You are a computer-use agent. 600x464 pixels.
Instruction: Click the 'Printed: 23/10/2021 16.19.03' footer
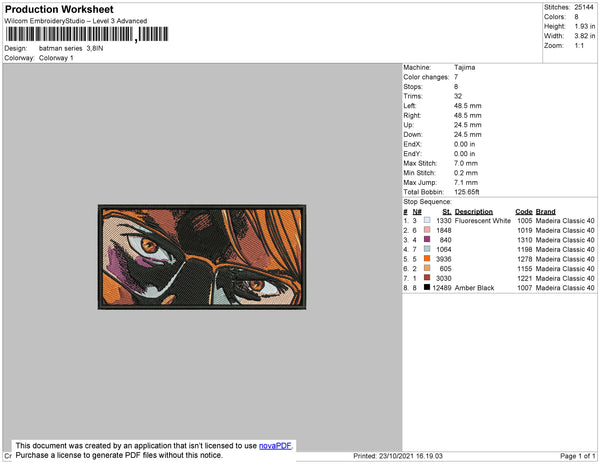click(398, 456)
